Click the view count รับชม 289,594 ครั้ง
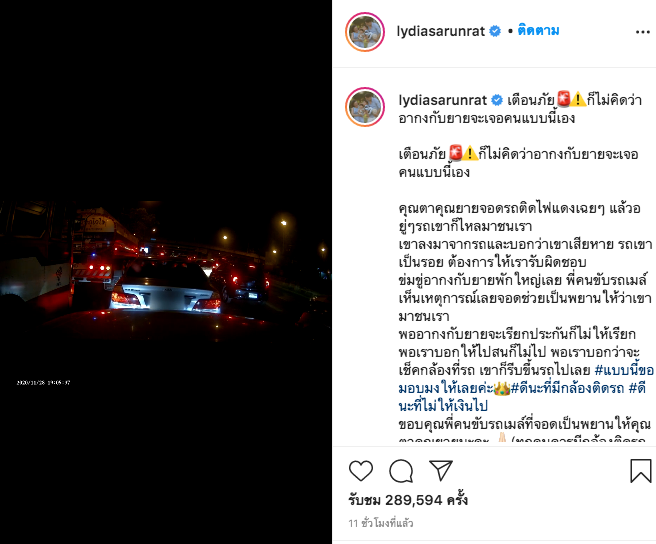The image size is (656, 544). [x=408, y=500]
